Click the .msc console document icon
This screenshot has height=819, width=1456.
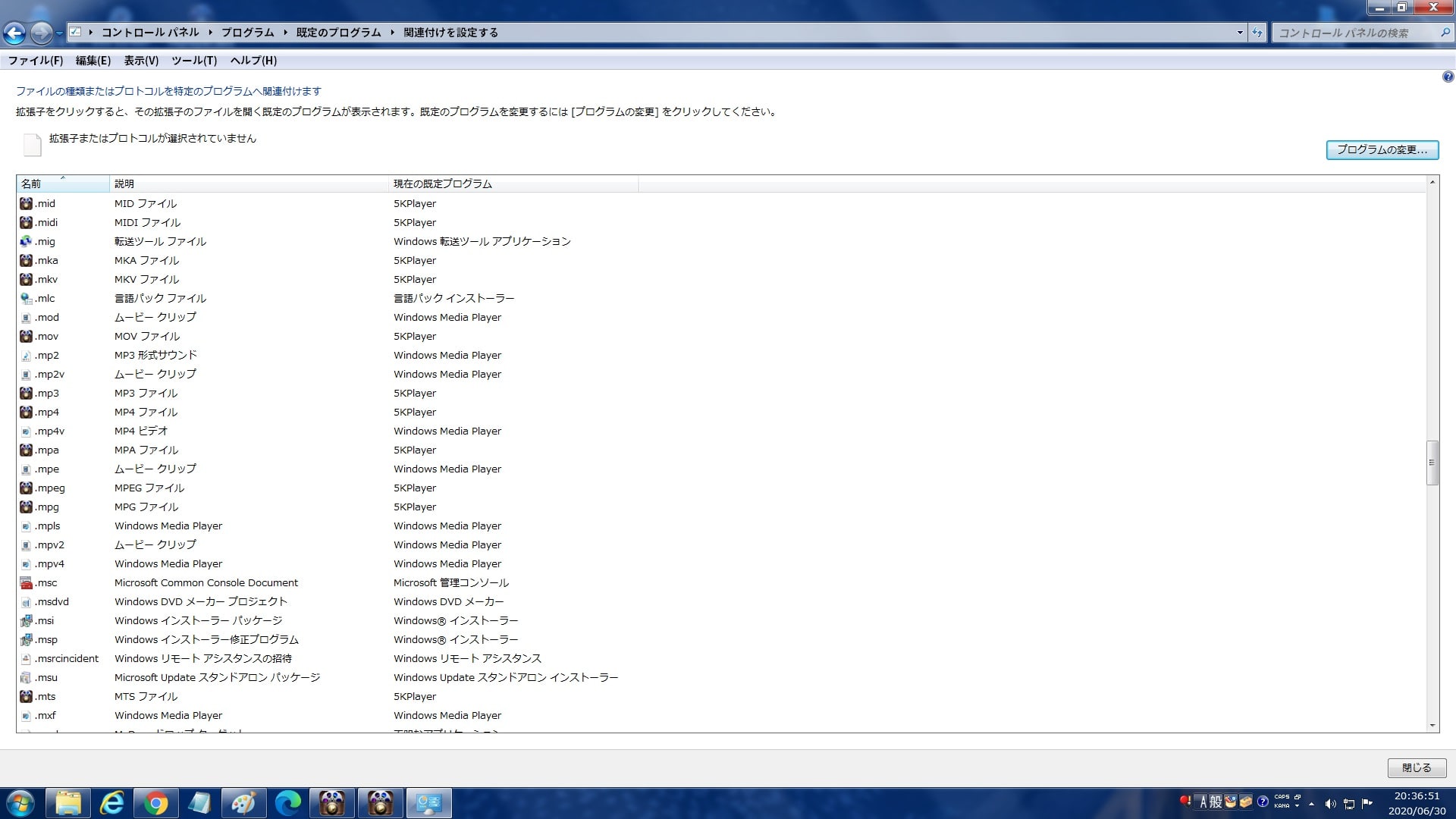pyautogui.click(x=26, y=582)
